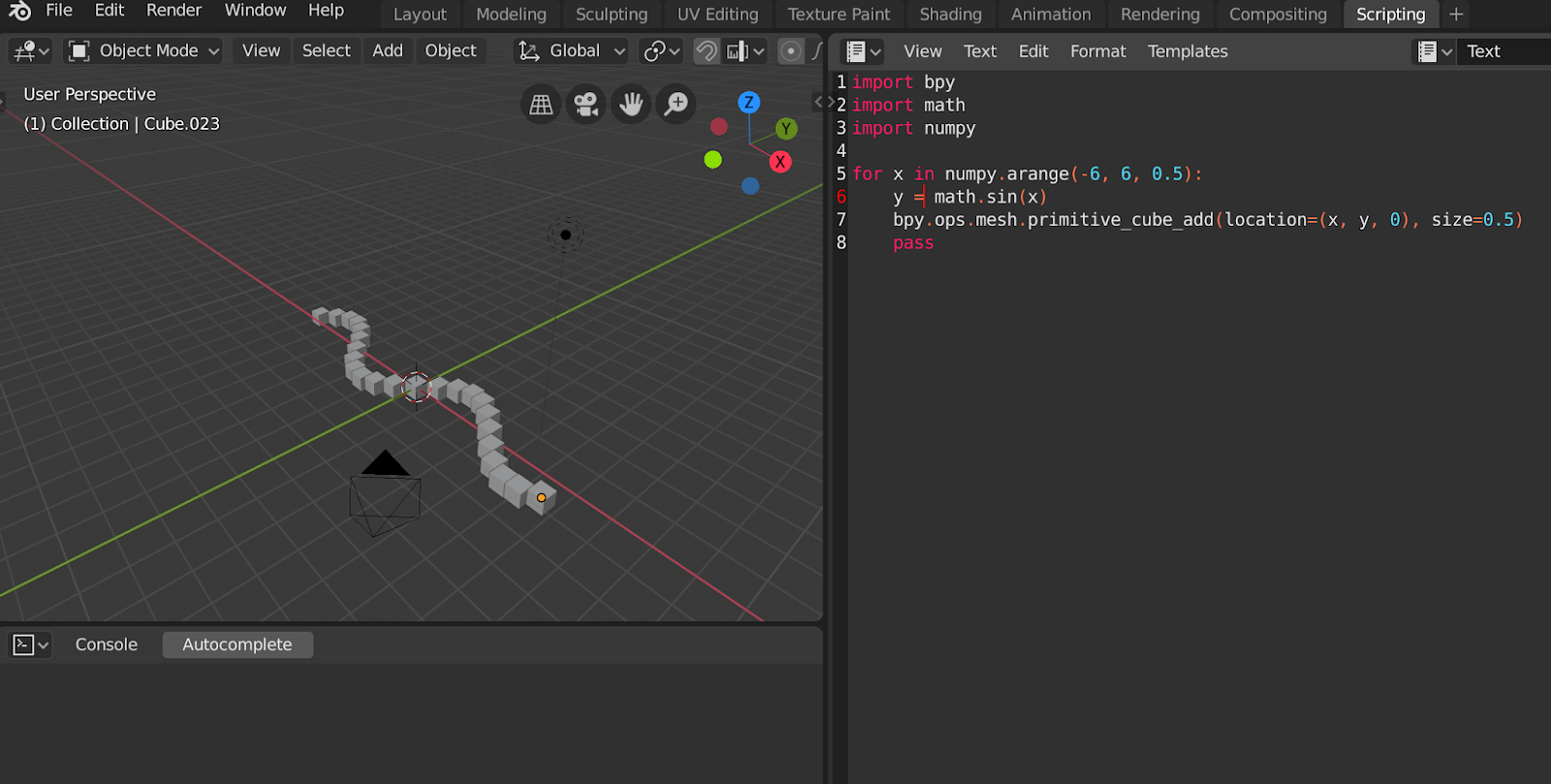Click the 'import bpy' code line
Image resolution: width=1551 pixels, height=784 pixels.
pos(903,82)
